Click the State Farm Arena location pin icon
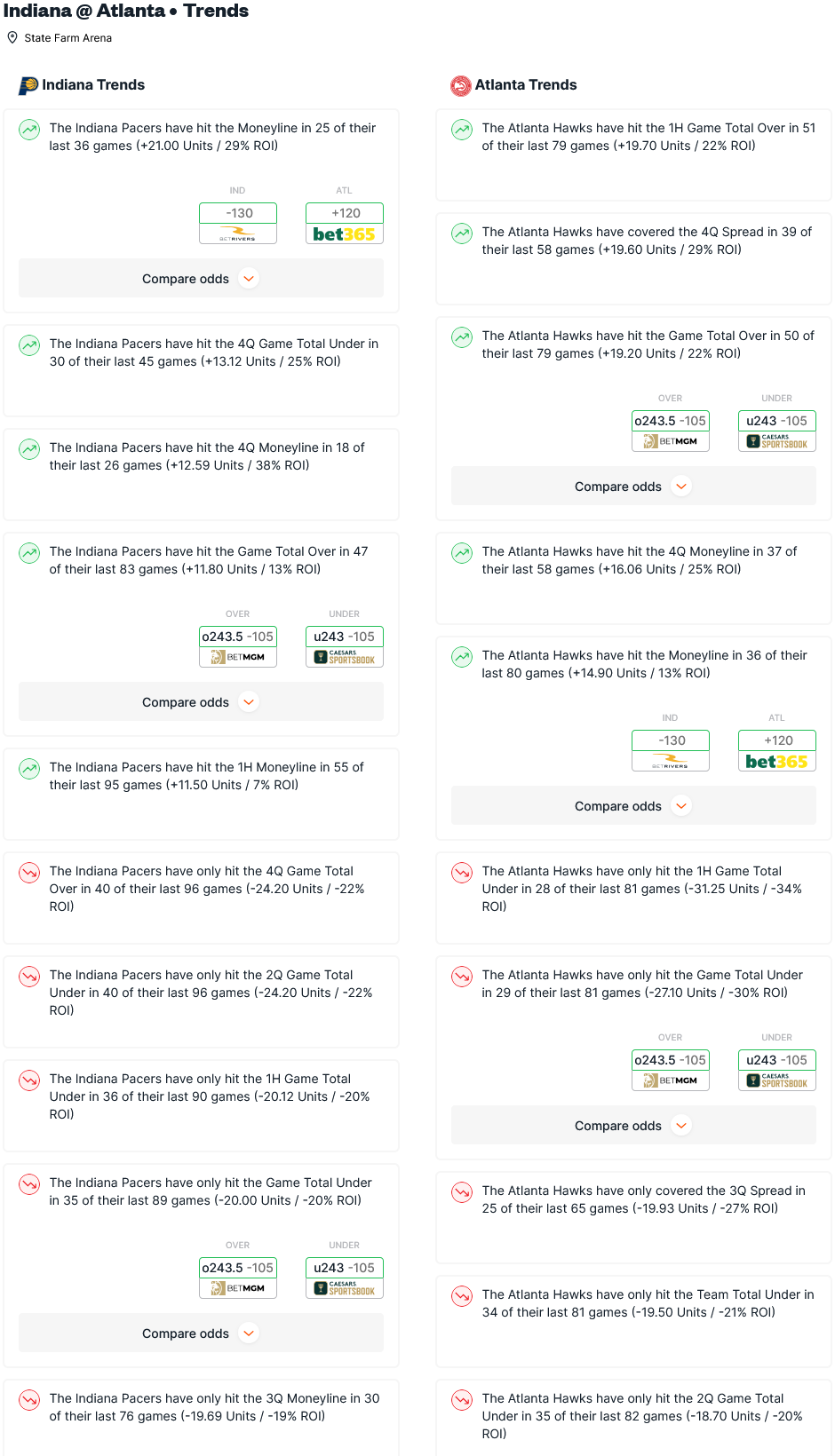835x1456 pixels. (x=12, y=37)
